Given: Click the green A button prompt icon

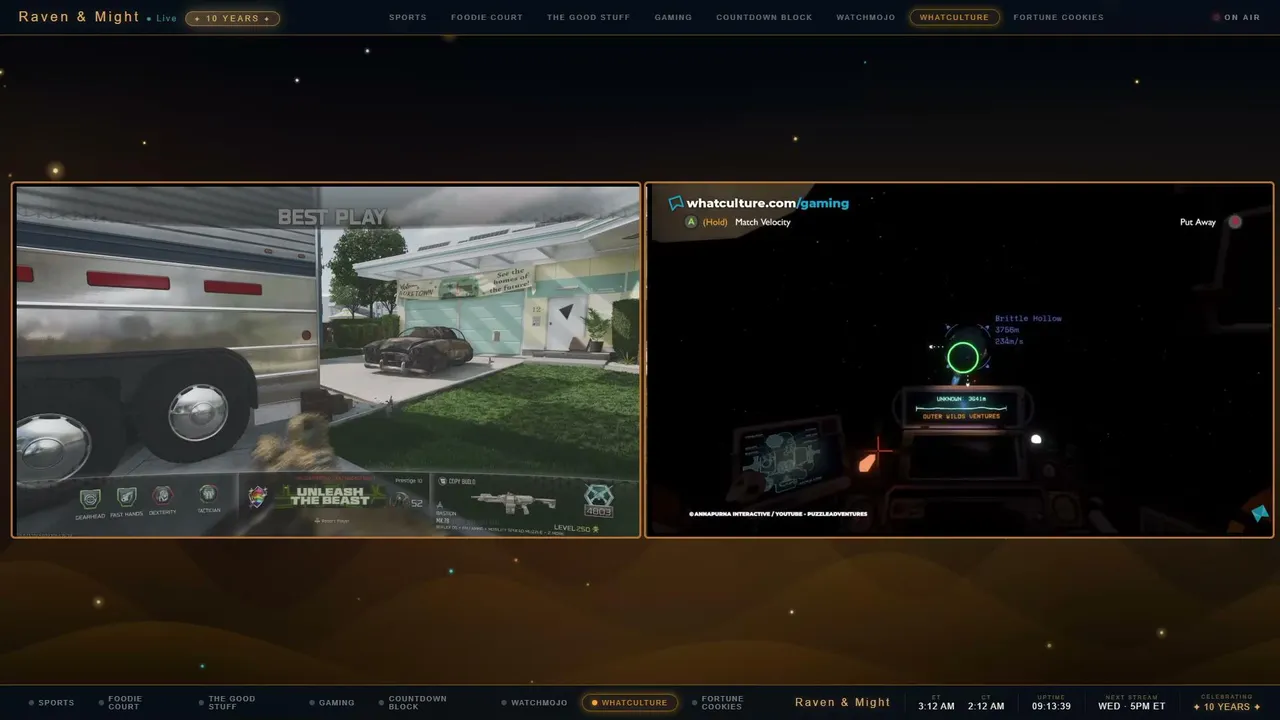Looking at the screenshot, I should click(690, 222).
